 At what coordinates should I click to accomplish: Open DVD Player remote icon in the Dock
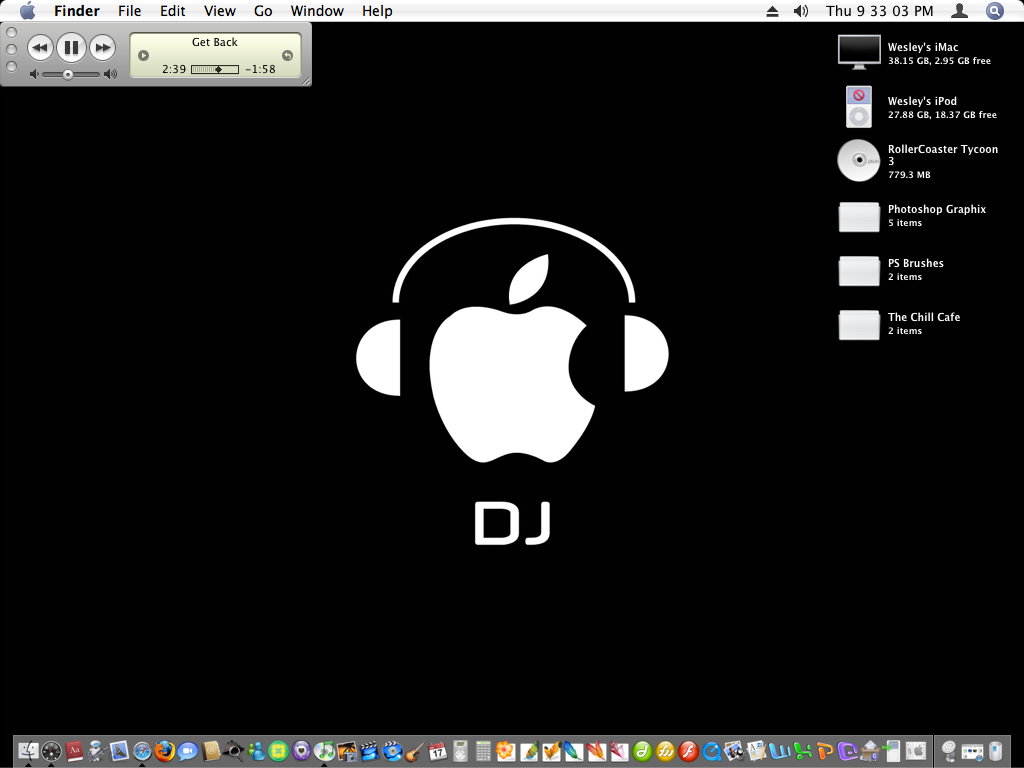pyautogui.click(x=460, y=751)
